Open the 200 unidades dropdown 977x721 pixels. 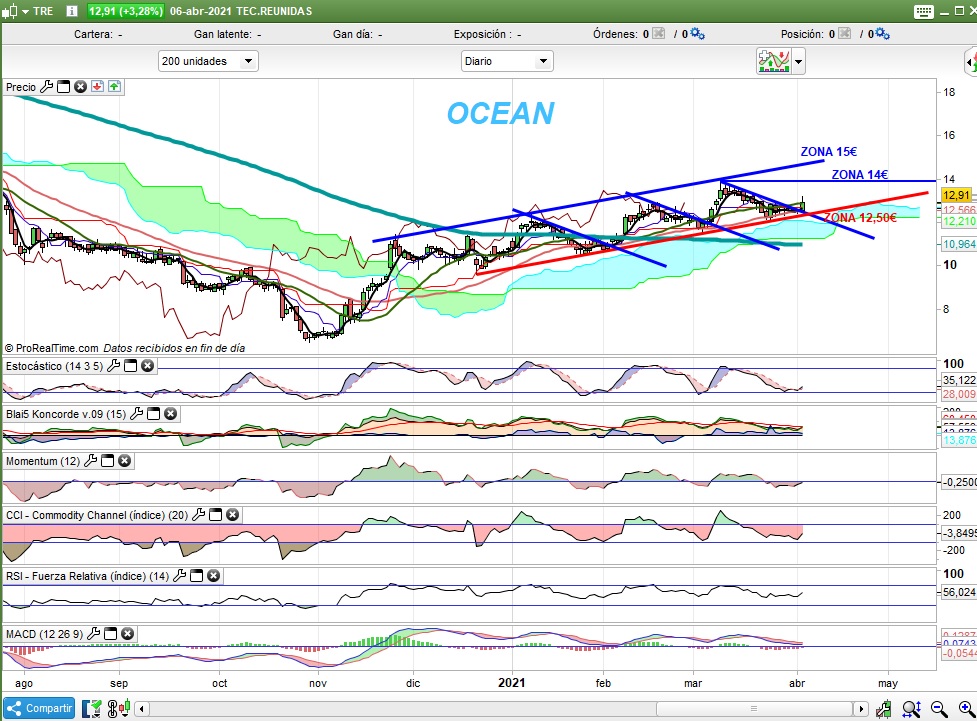208,61
